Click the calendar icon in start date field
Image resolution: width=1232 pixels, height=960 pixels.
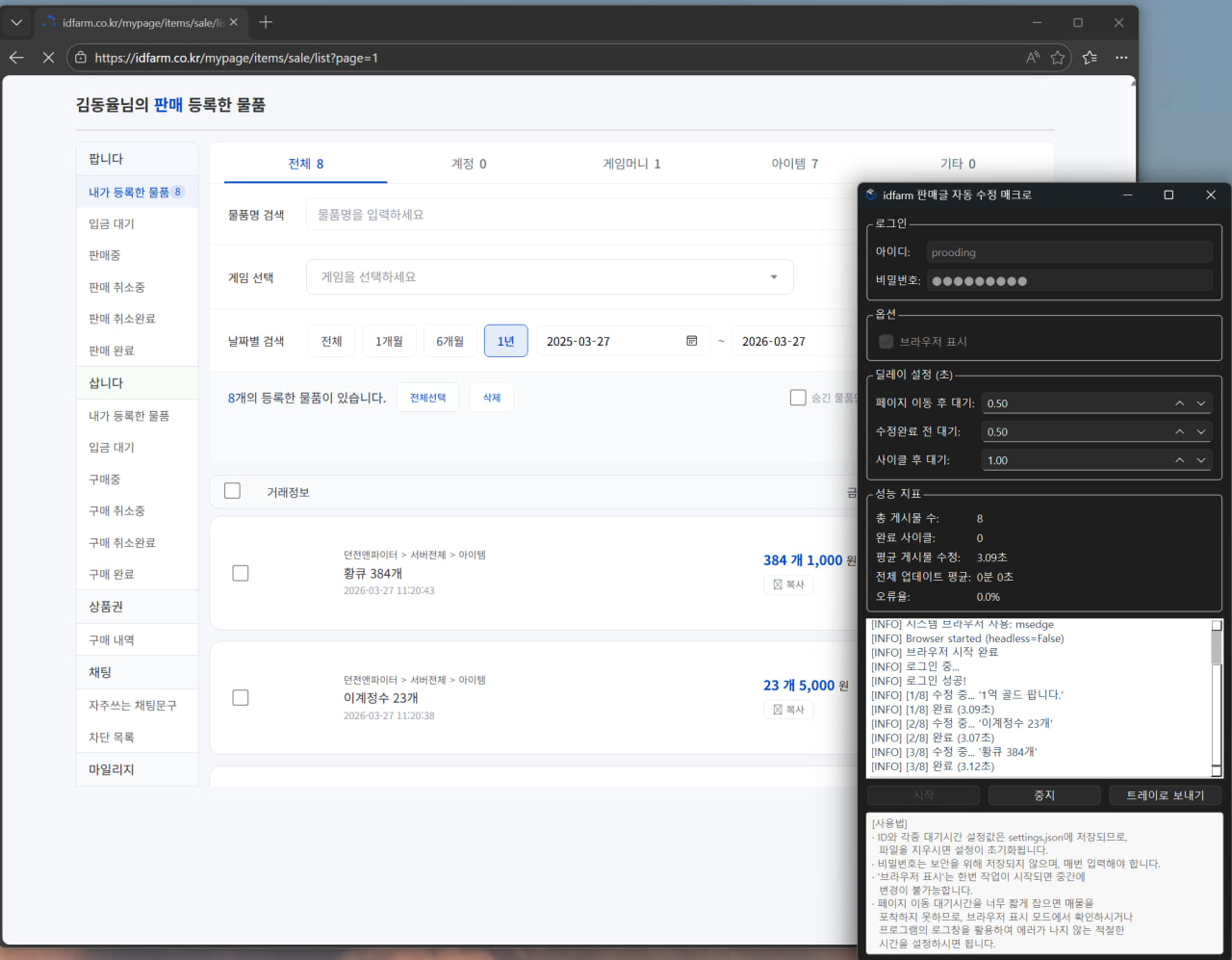[691, 341]
